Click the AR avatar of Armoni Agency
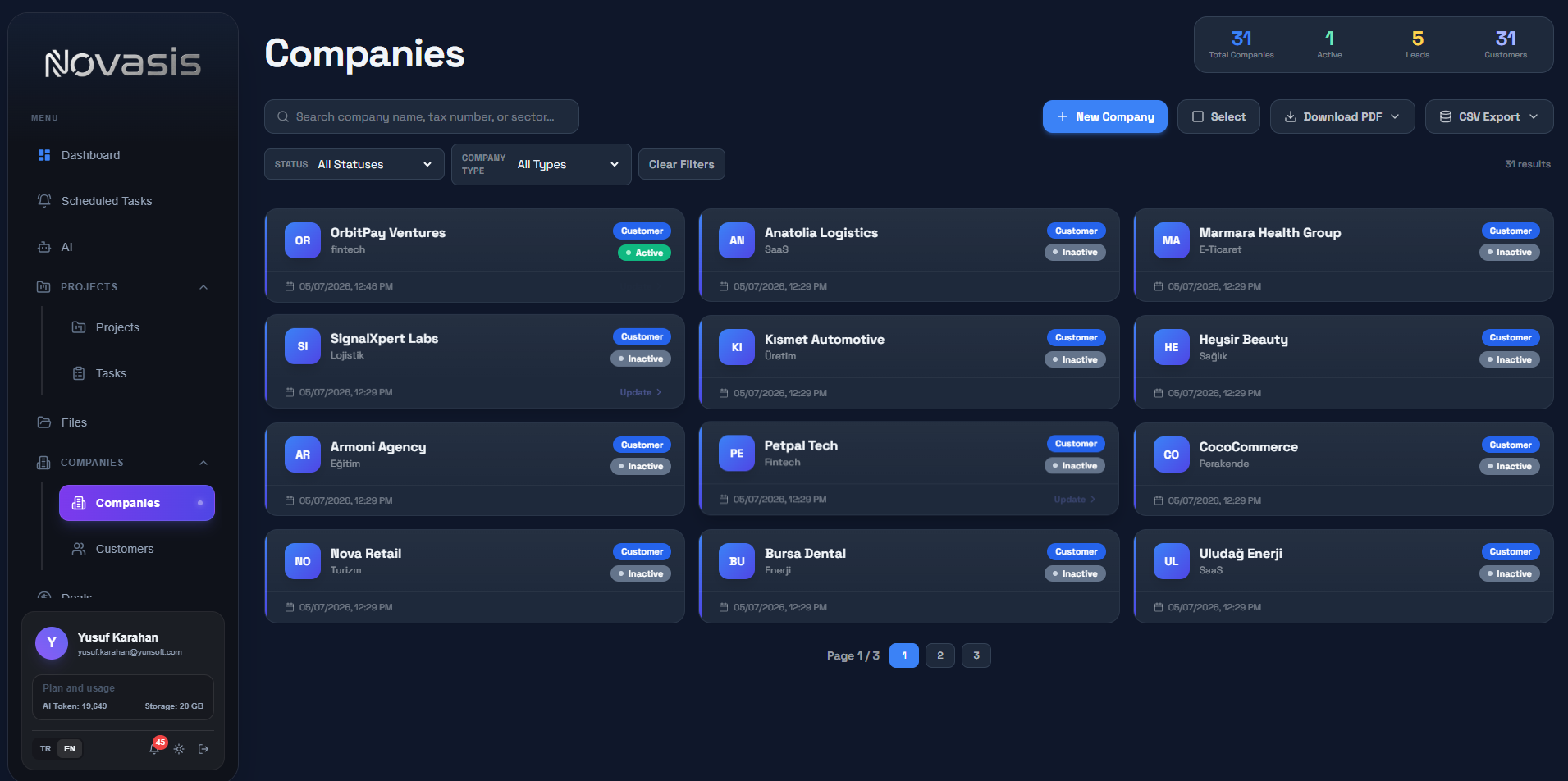Viewport: 1568px width, 781px height. point(303,454)
